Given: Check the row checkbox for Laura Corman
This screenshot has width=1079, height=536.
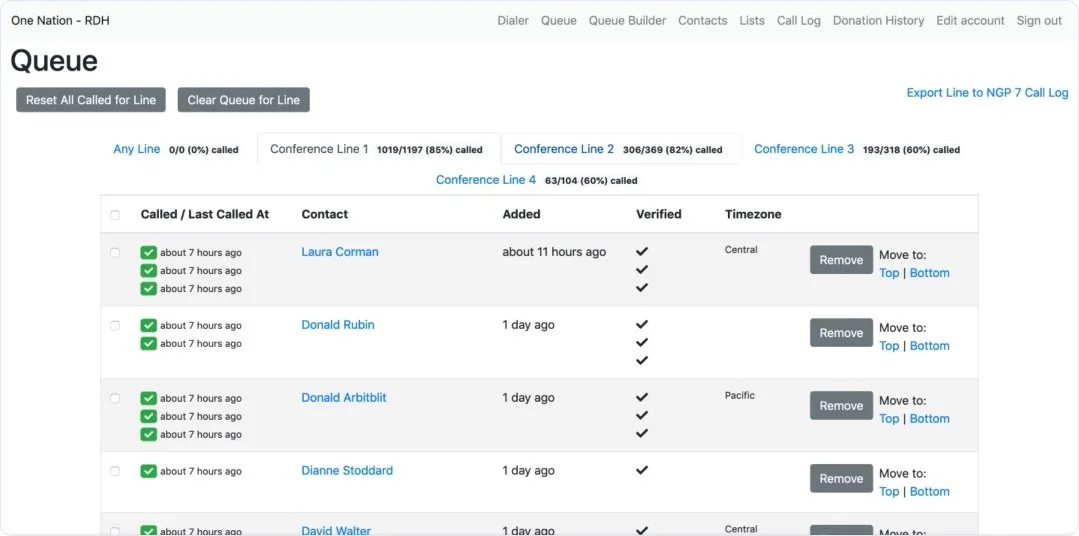Looking at the screenshot, I should click(x=115, y=253).
